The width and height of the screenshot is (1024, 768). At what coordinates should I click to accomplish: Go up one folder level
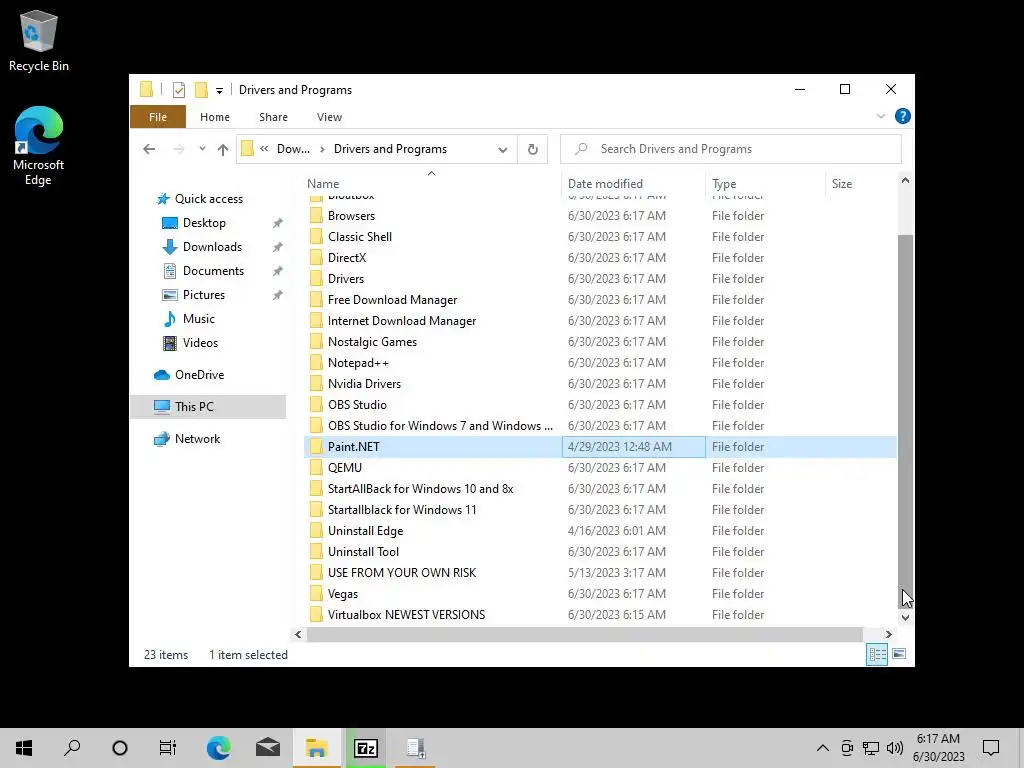coord(223,149)
